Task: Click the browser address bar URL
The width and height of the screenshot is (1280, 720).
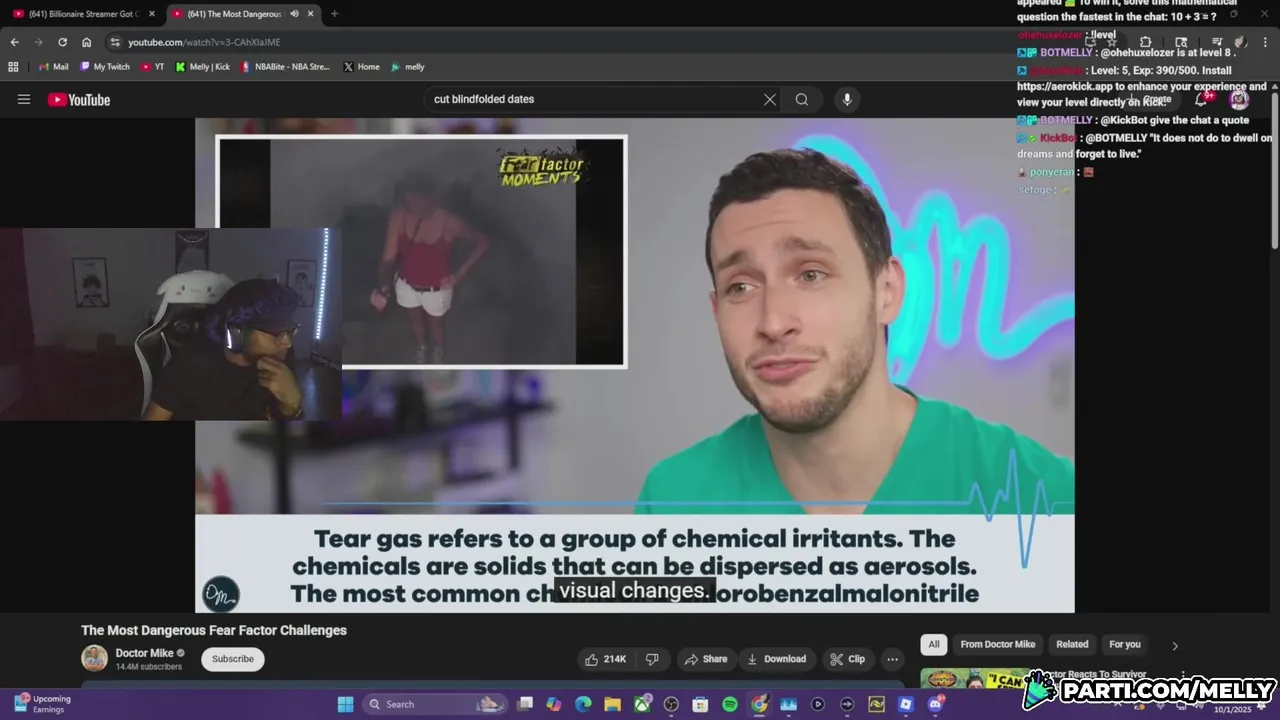Action: pos(204,42)
